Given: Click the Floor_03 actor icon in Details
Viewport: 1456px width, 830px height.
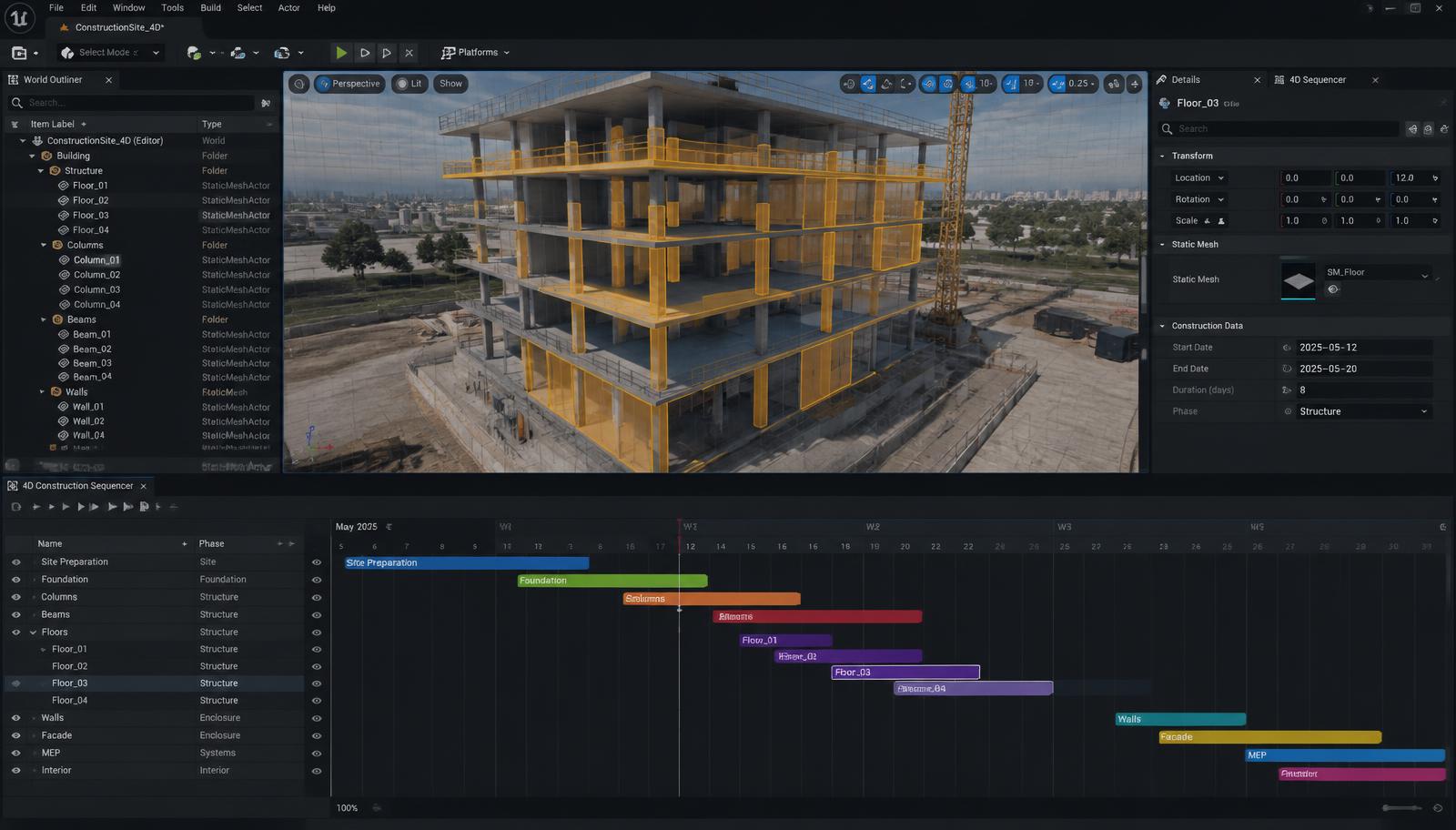Looking at the screenshot, I should pos(1164,103).
